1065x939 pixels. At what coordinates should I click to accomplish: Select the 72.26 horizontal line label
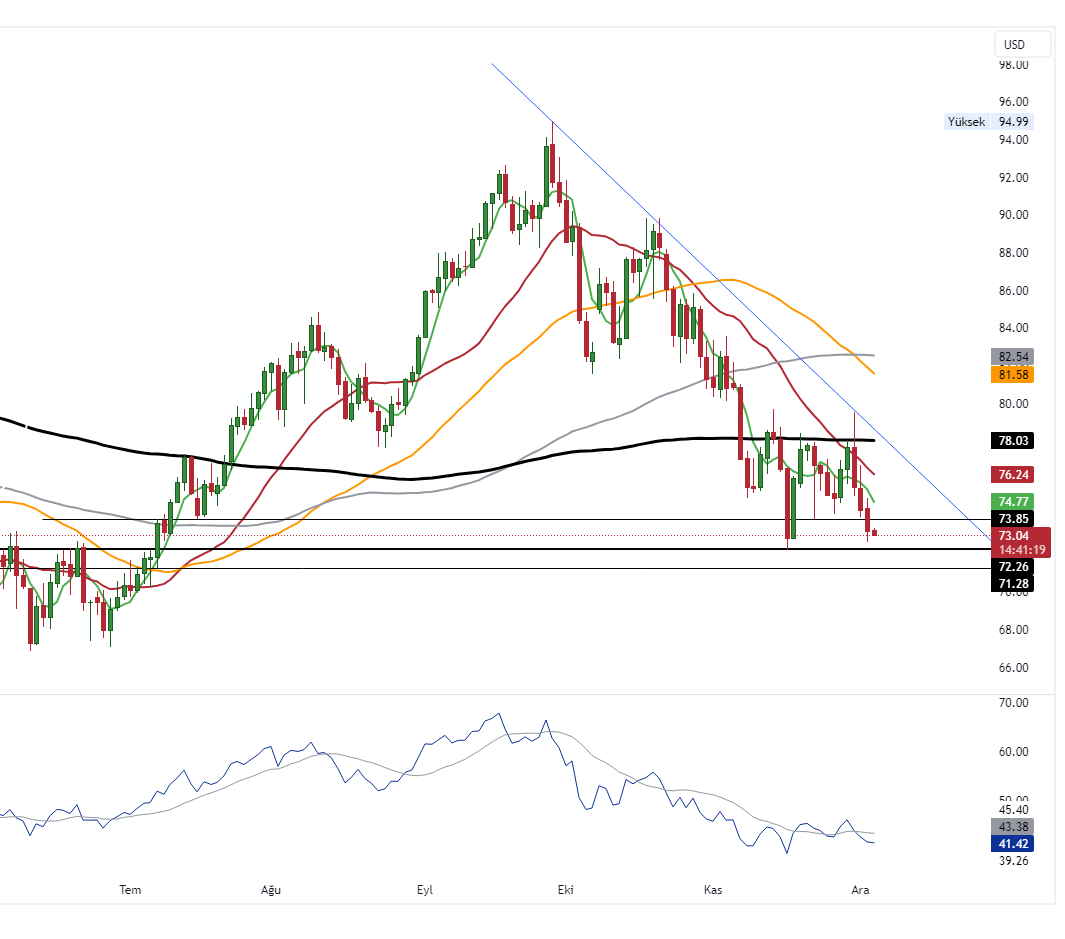coord(1012,566)
